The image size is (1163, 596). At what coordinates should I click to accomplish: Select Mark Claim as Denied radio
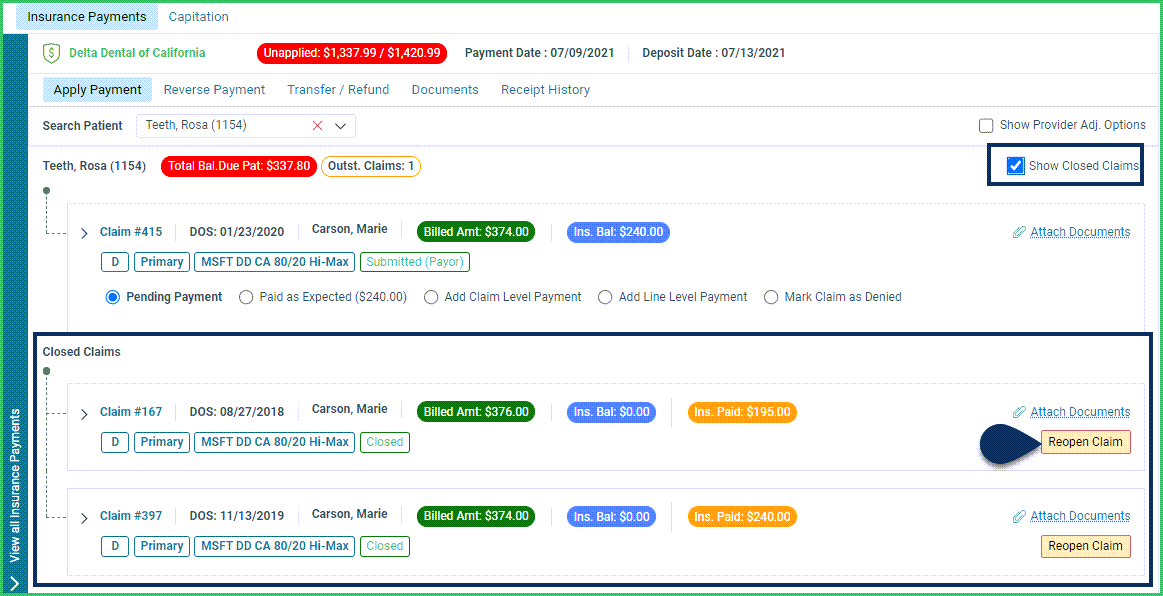coord(771,297)
